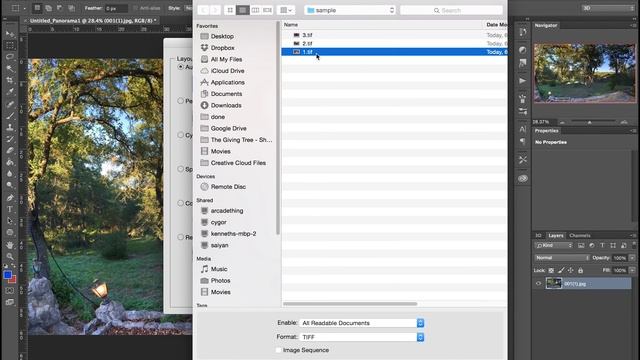Open the Format TIFF dropdown
The width and height of the screenshot is (640, 360).
tap(362, 337)
